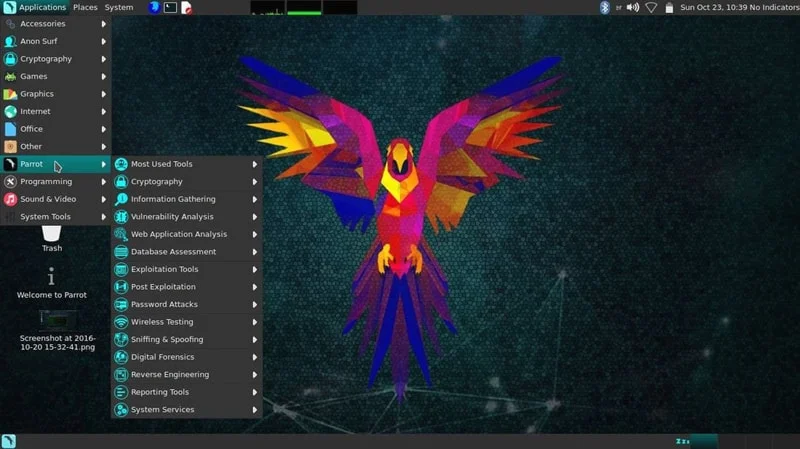Expand the Database Assessment submenu arrow
The height and width of the screenshot is (449, 800).
(x=255, y=252)
